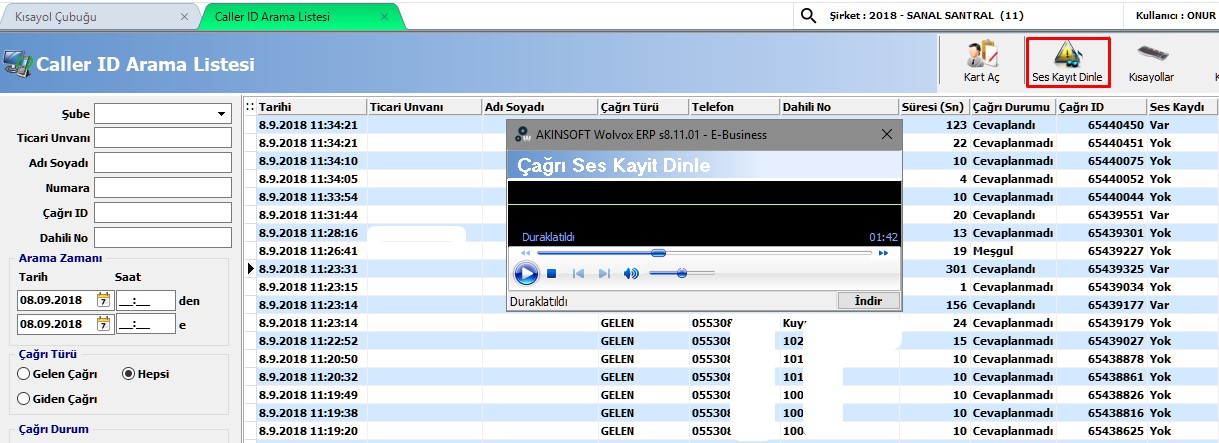Click the end time field
This screenshot has width=1219, height=443.
click(145, 324)
